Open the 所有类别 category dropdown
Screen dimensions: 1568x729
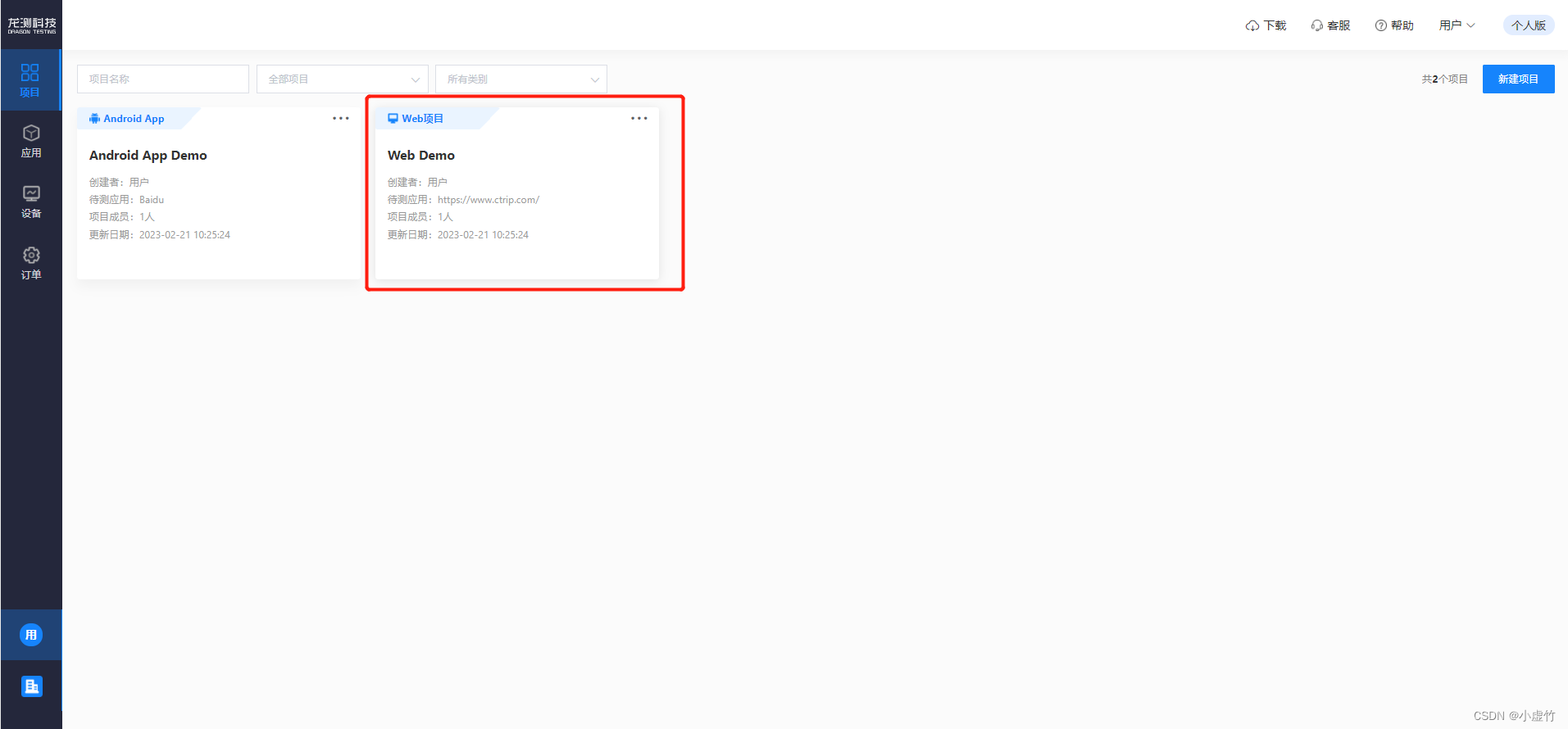[x=521, y=79]
